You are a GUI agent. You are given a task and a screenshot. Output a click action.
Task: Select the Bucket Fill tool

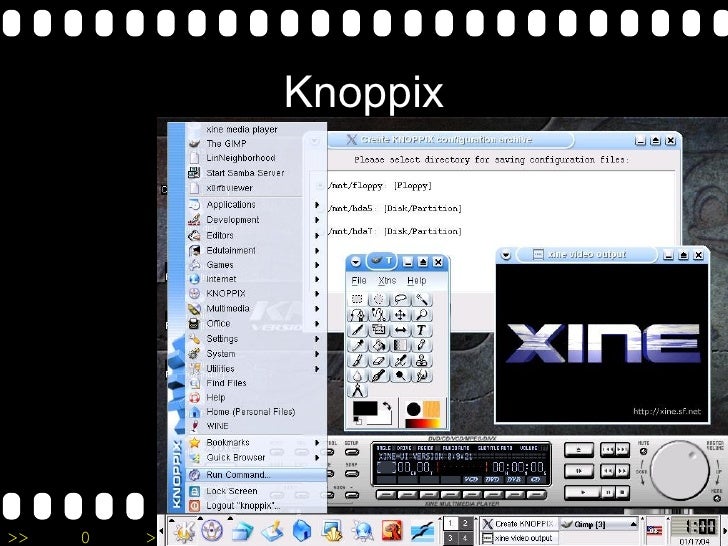coord(379,345)
